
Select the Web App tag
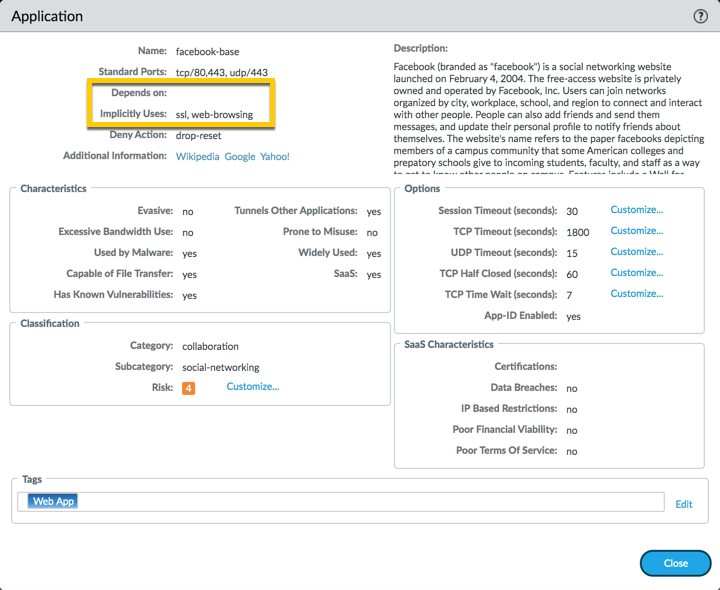[53, 501]
